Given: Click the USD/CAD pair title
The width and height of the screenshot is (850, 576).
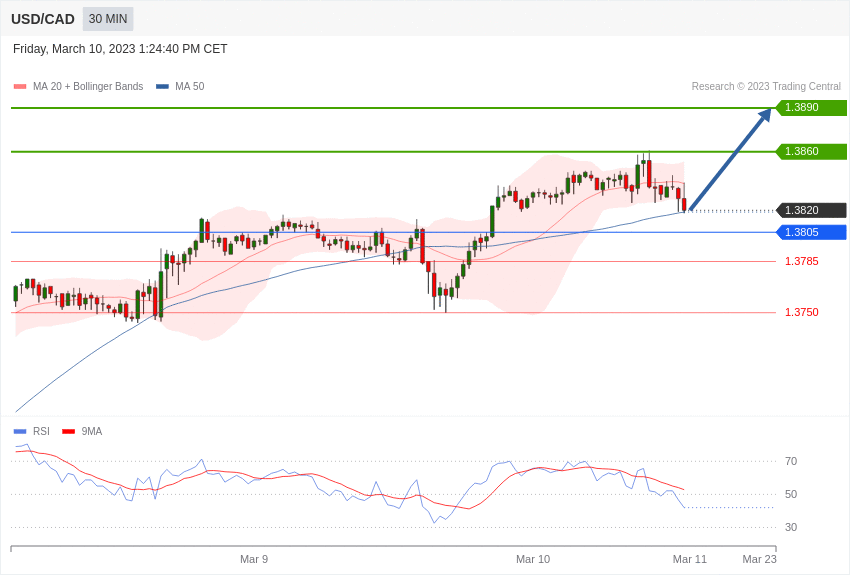Looking at the screenshot, I should pyautogui.click(x=43, y=19).
